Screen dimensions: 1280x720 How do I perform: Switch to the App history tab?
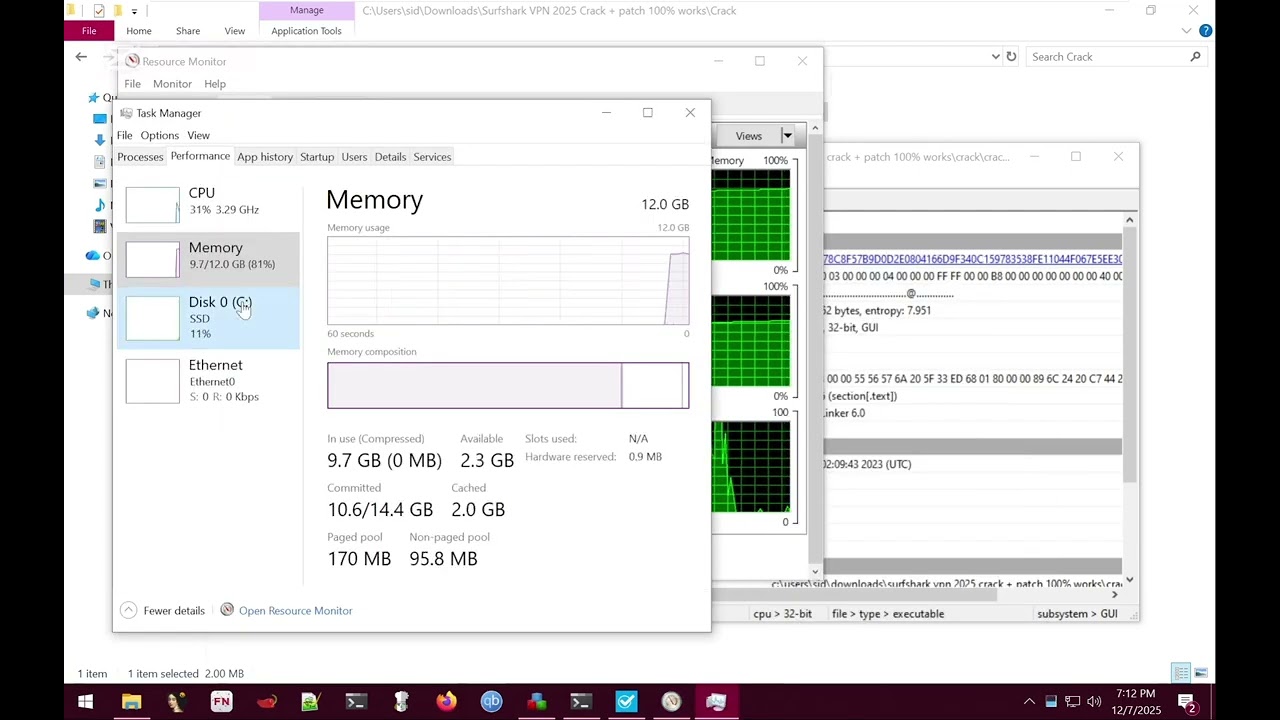tap(265, 157)
